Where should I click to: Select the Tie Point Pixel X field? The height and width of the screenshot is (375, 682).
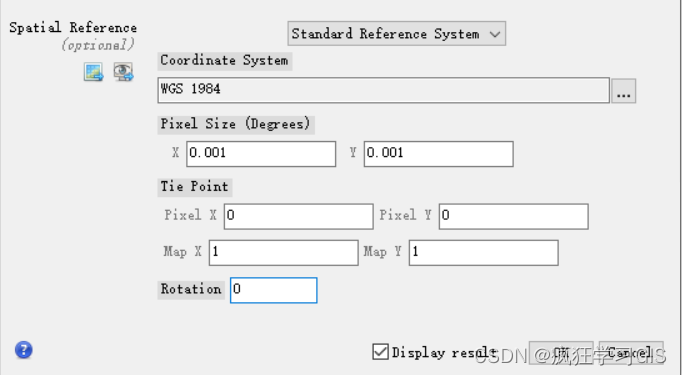tap(298, 216)
